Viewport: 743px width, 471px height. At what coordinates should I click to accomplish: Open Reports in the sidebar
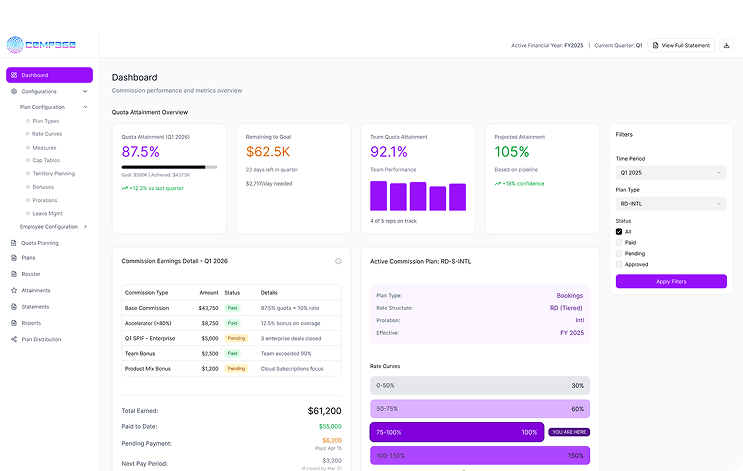(31, 323)
